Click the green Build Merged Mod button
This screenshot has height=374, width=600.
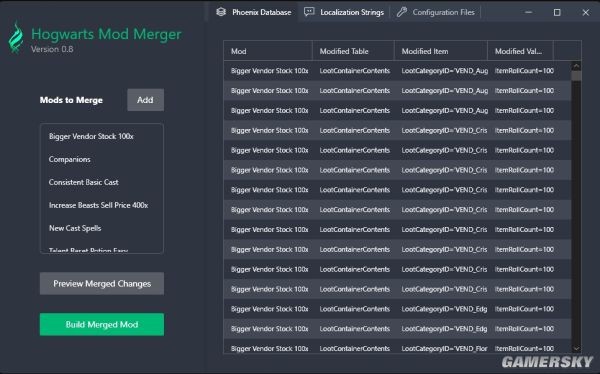pos(102,325)
